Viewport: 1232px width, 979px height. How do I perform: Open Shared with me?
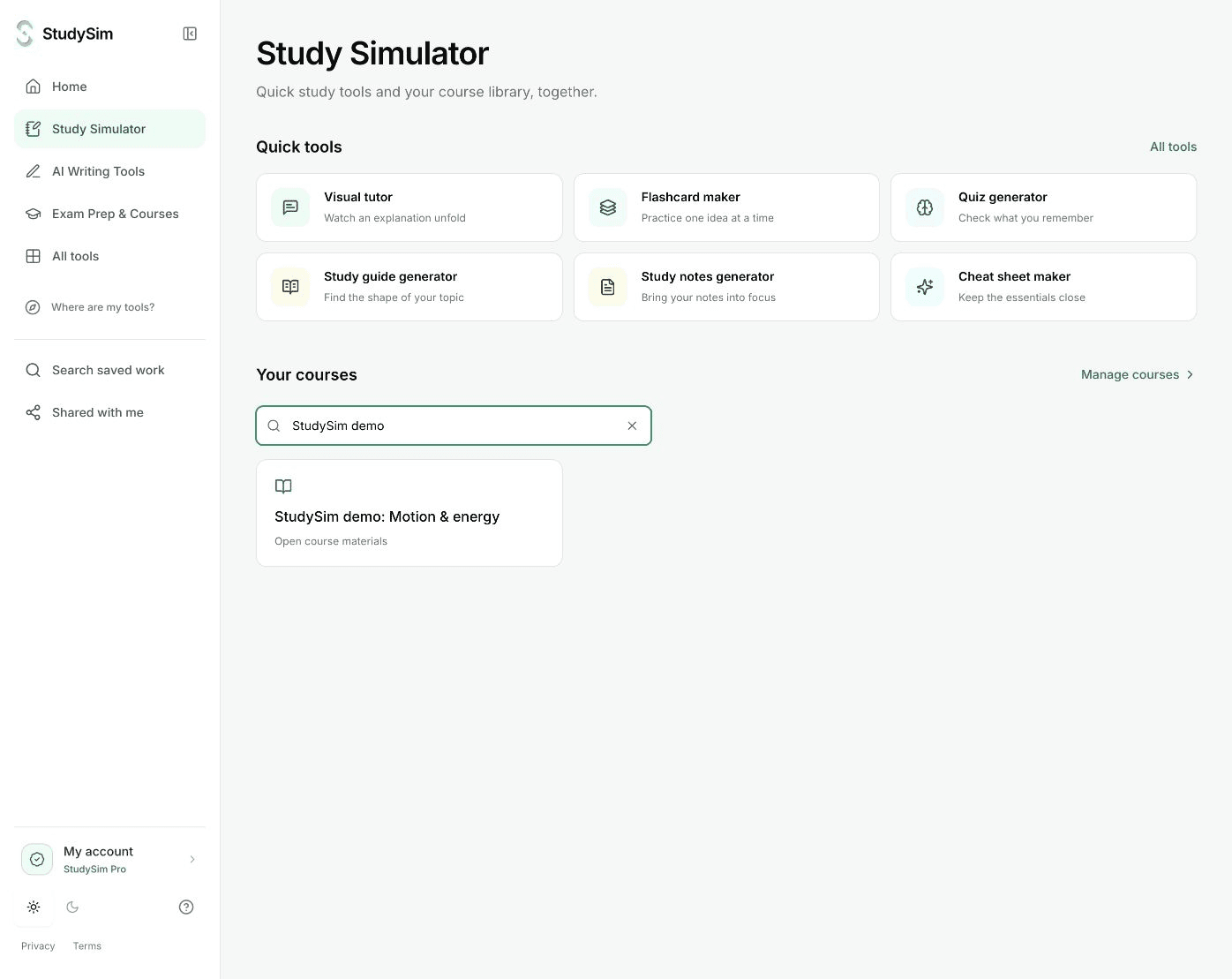109,412
